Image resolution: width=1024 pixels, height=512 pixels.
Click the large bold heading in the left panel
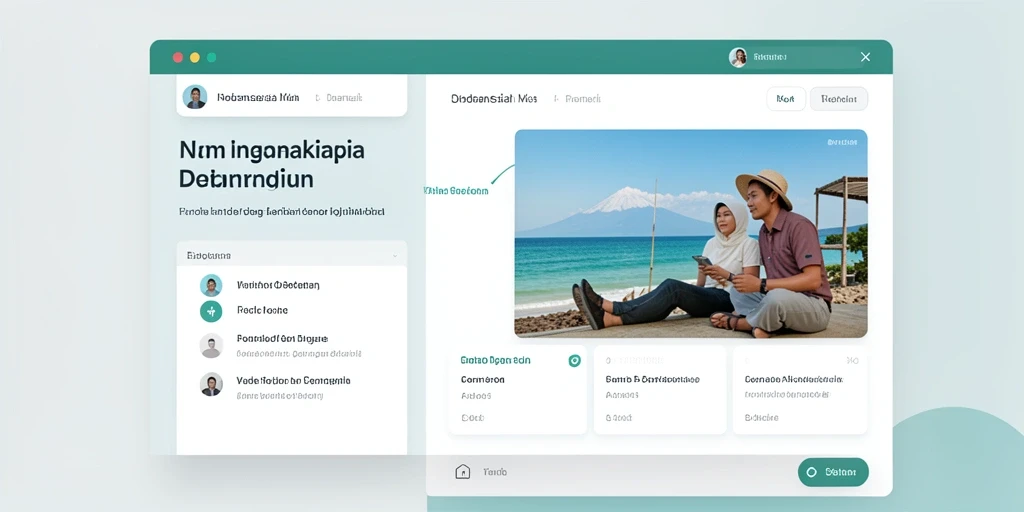point(272,164)
